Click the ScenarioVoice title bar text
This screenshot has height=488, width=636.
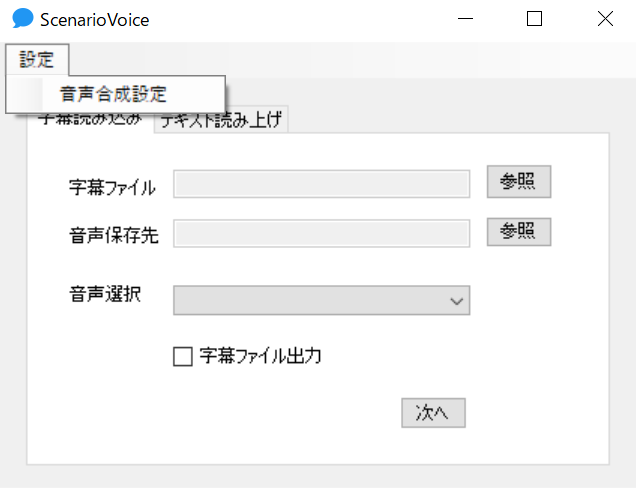[95, 20]
